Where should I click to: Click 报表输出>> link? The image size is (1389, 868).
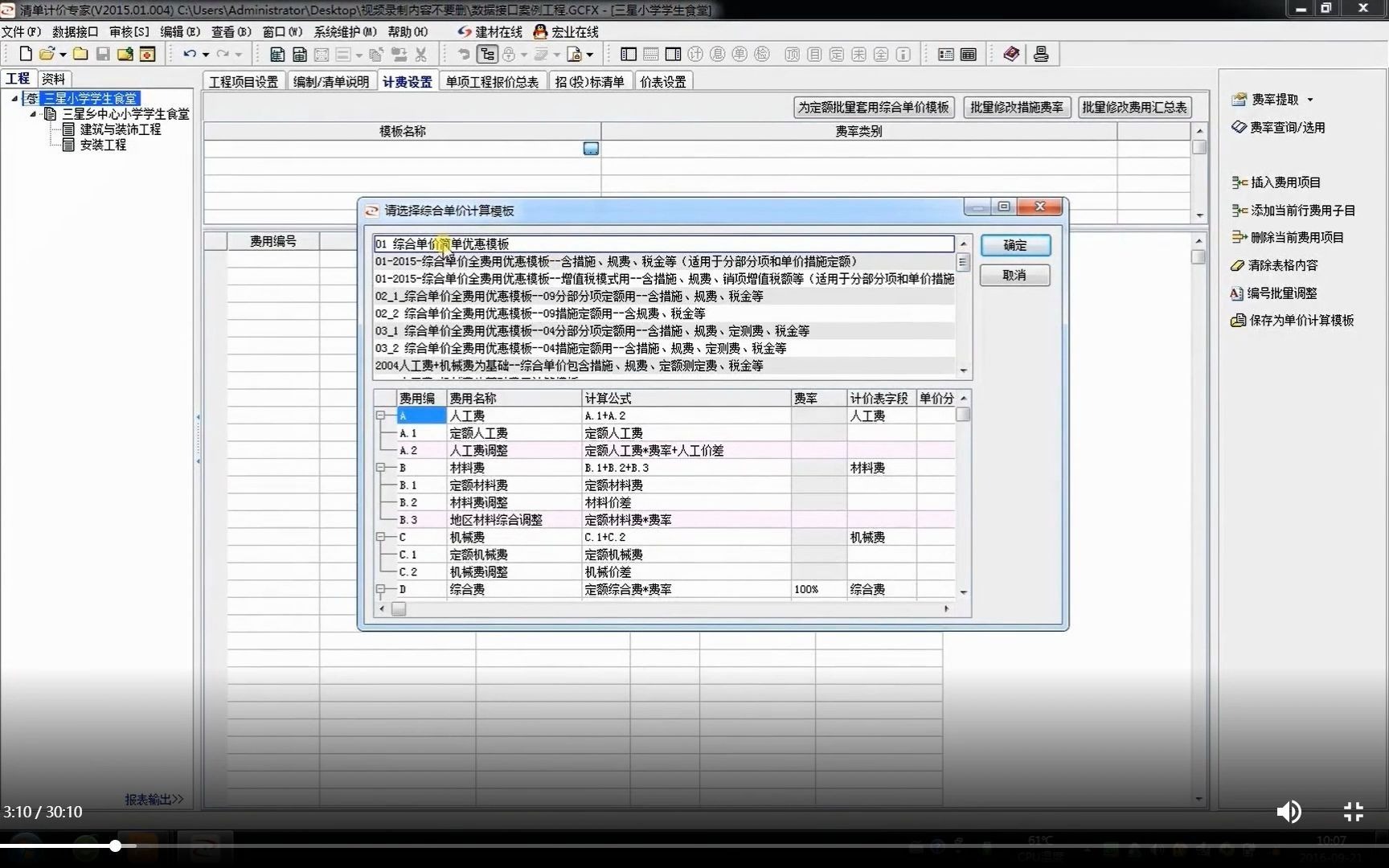click(x=154, y=799)
